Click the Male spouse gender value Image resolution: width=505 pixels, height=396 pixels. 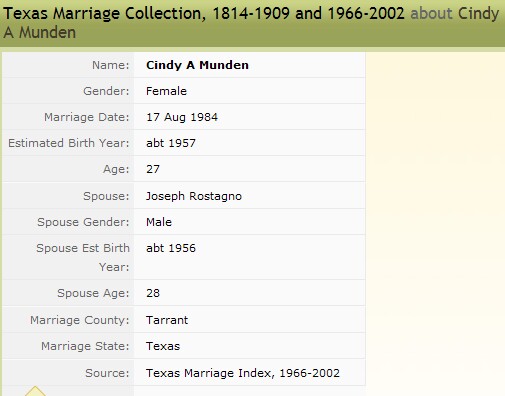159,222
